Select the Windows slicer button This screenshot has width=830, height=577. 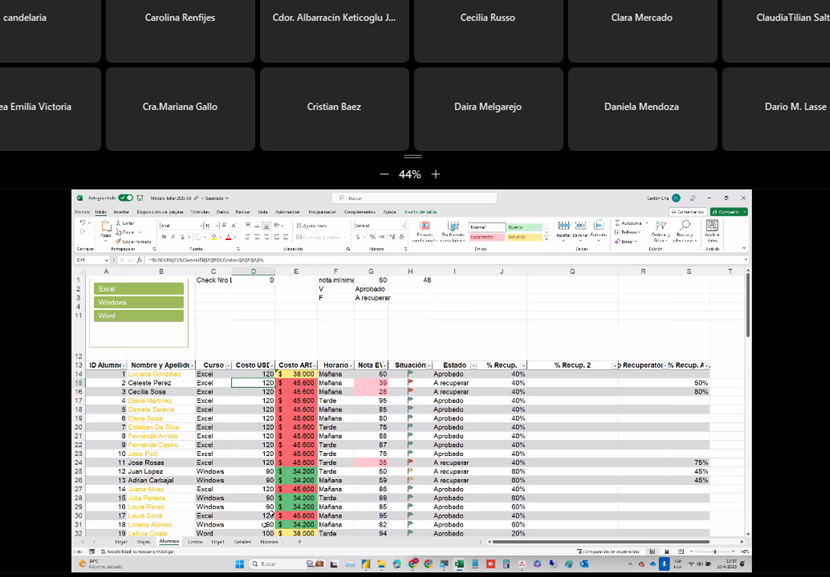pyautogui.click(x=139, y=302)
